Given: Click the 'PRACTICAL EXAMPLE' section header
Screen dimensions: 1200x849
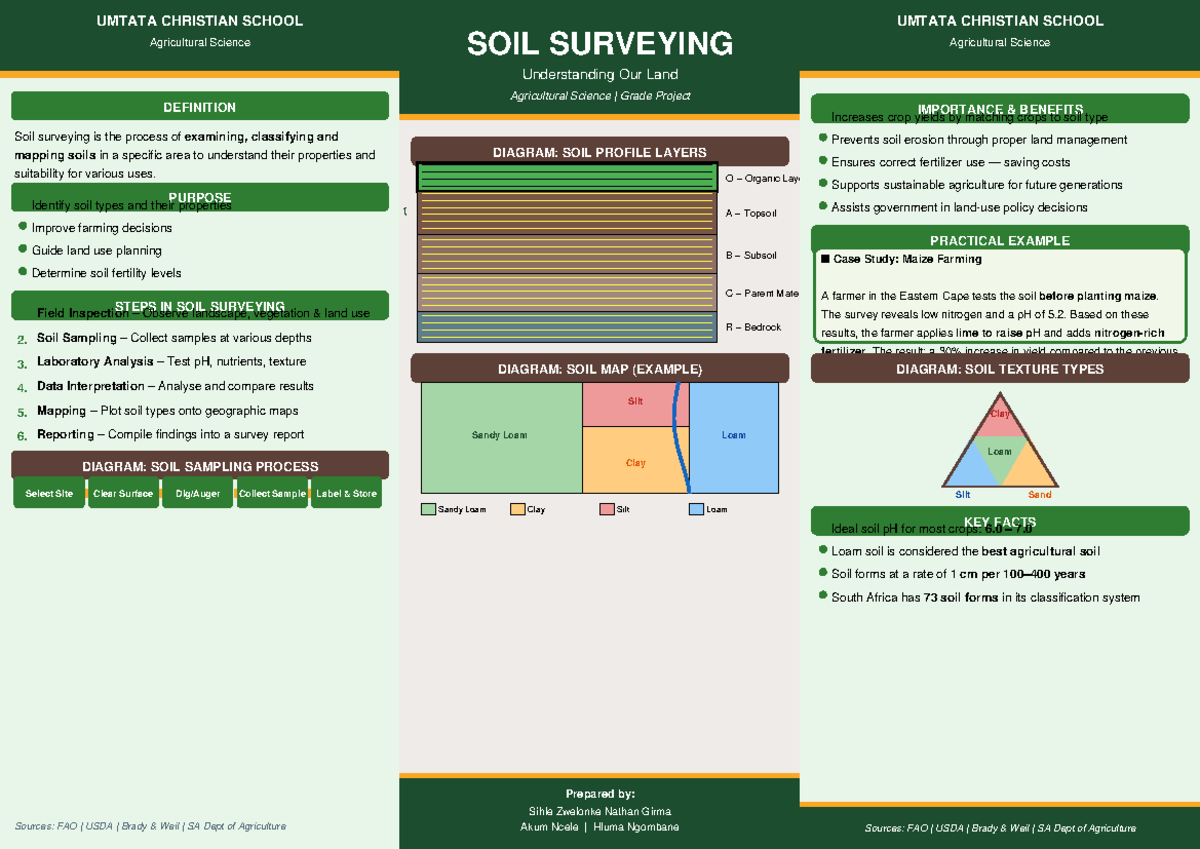Looking at the screenshot, I should [1000, 240].
